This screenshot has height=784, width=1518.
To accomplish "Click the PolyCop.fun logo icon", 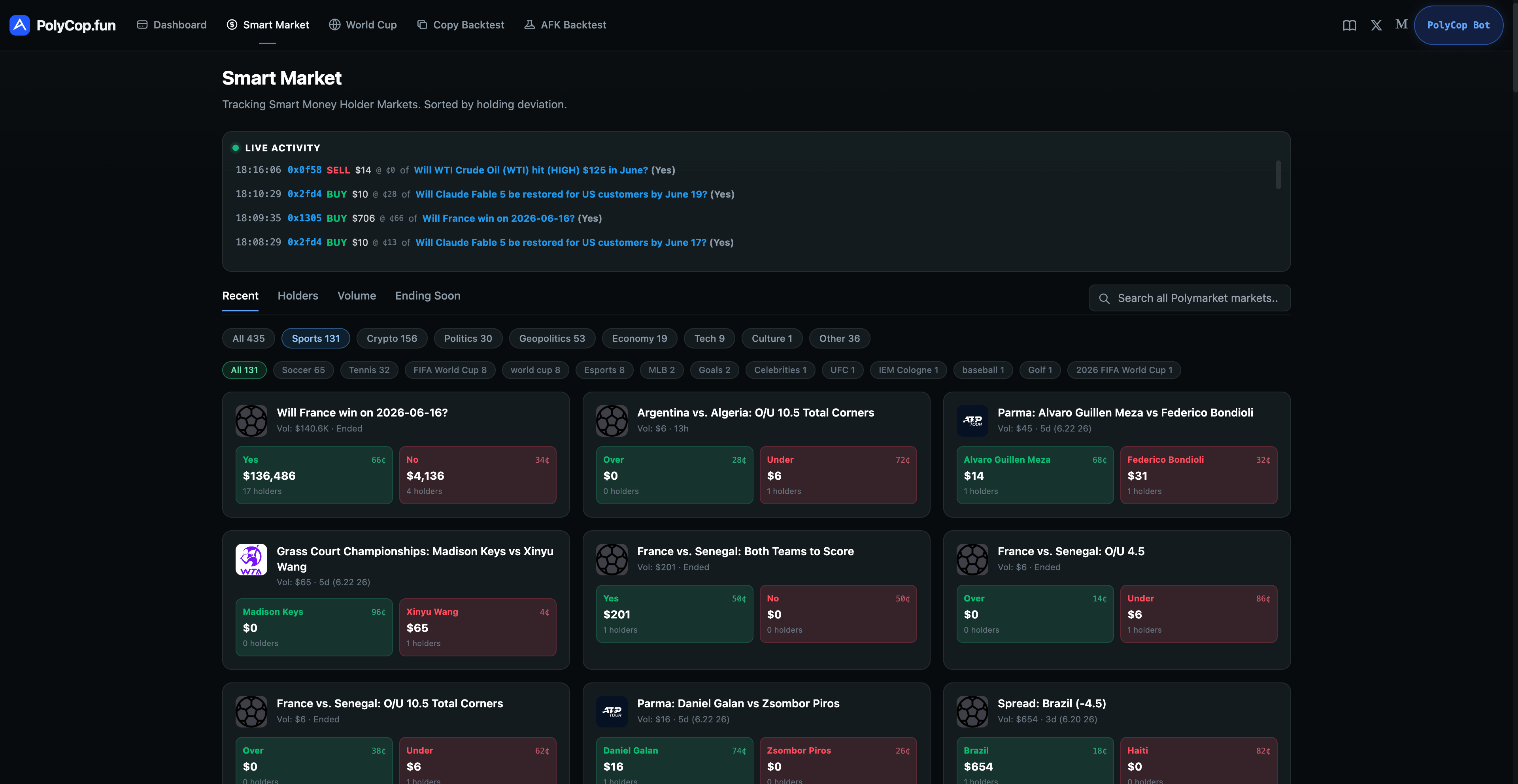I will [19, 25].
